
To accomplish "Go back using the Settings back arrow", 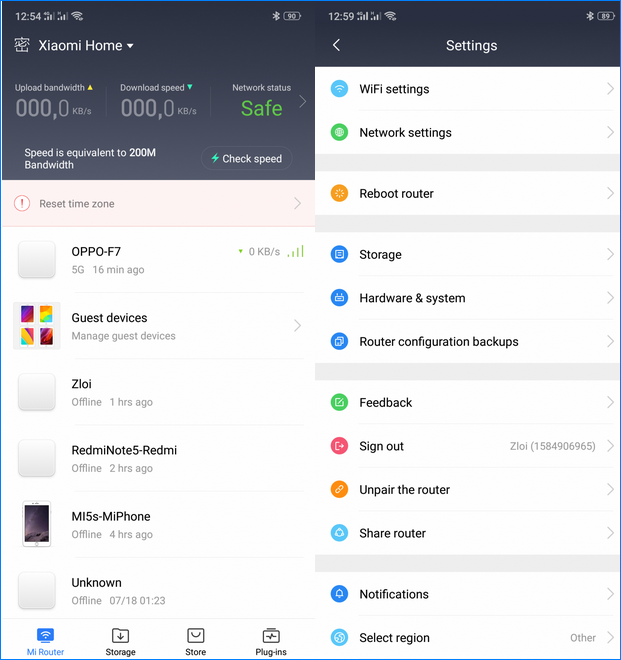I will [336, 45].
